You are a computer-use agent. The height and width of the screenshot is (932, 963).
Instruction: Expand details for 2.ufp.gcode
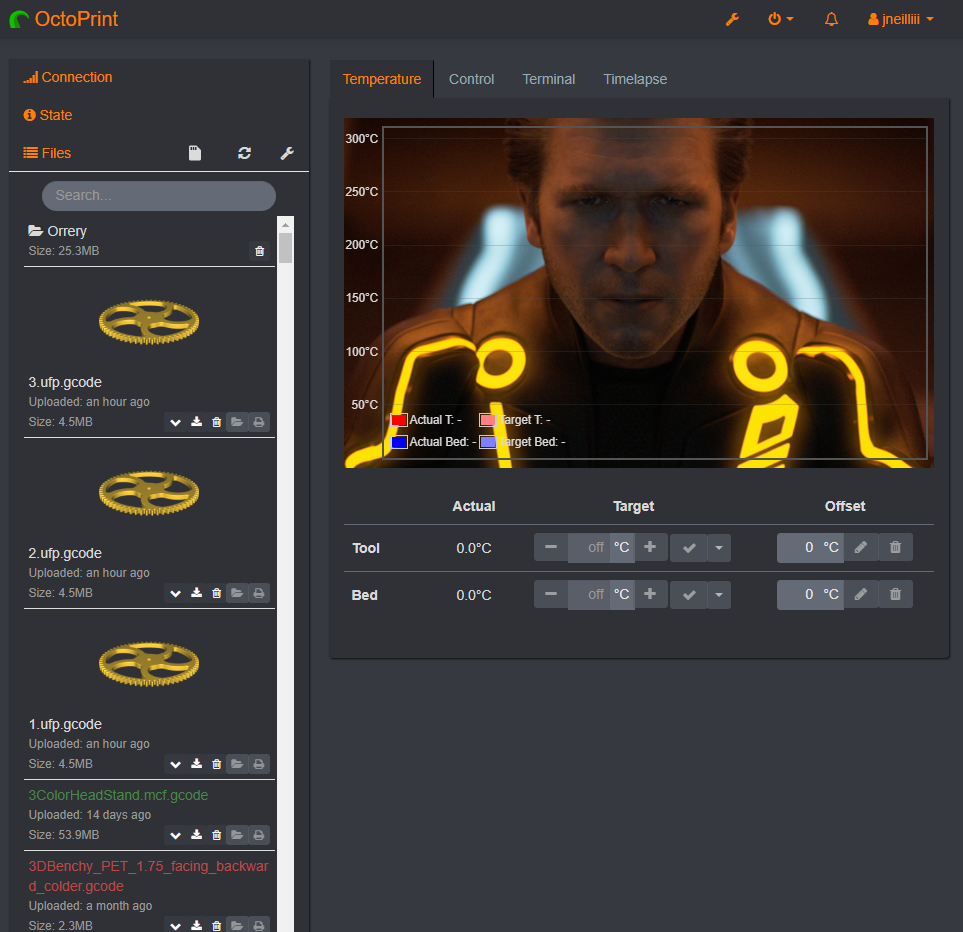click(176, 594)
